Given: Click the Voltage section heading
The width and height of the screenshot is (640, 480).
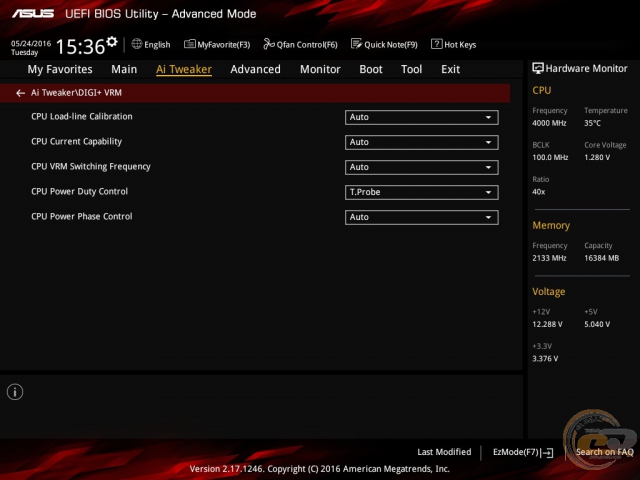Looking at the screenshot, I should (x=549, y=291).
